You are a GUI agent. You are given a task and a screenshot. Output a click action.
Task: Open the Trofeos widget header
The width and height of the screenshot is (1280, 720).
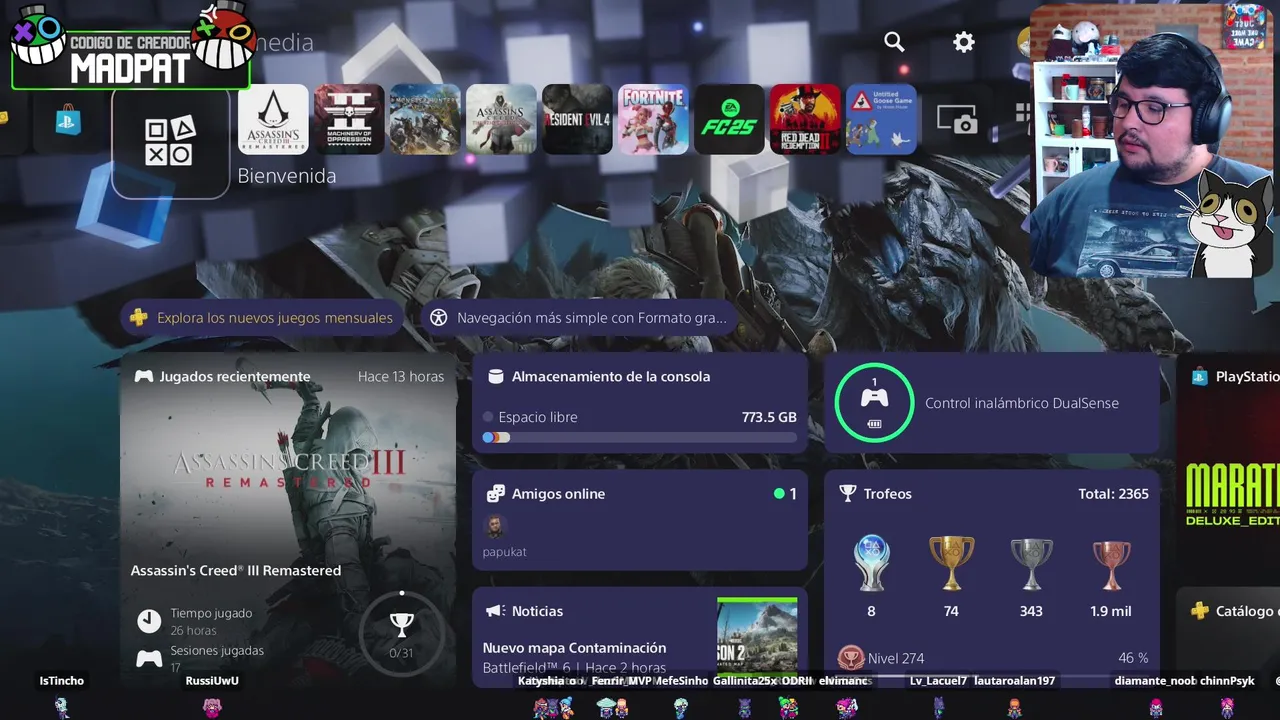[992, 493]
